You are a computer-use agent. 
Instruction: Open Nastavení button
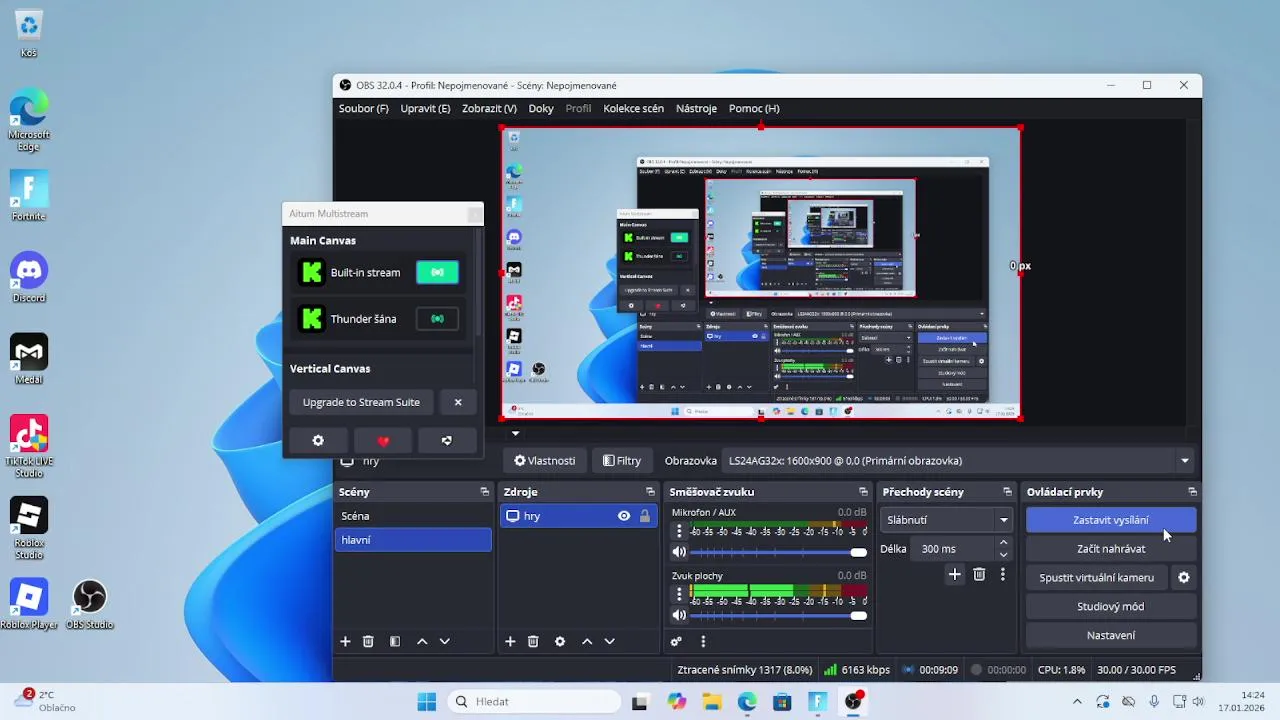click(1111, 635)
